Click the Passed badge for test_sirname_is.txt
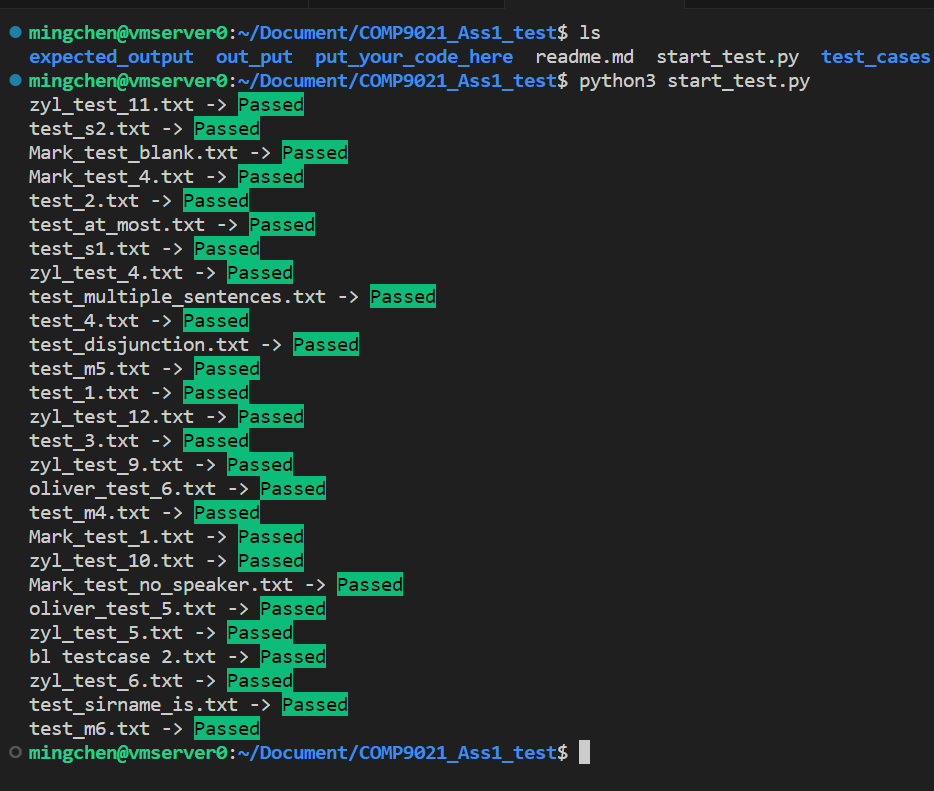The width and height of the screenshot is (934, 791). click(x=314, y=704)
